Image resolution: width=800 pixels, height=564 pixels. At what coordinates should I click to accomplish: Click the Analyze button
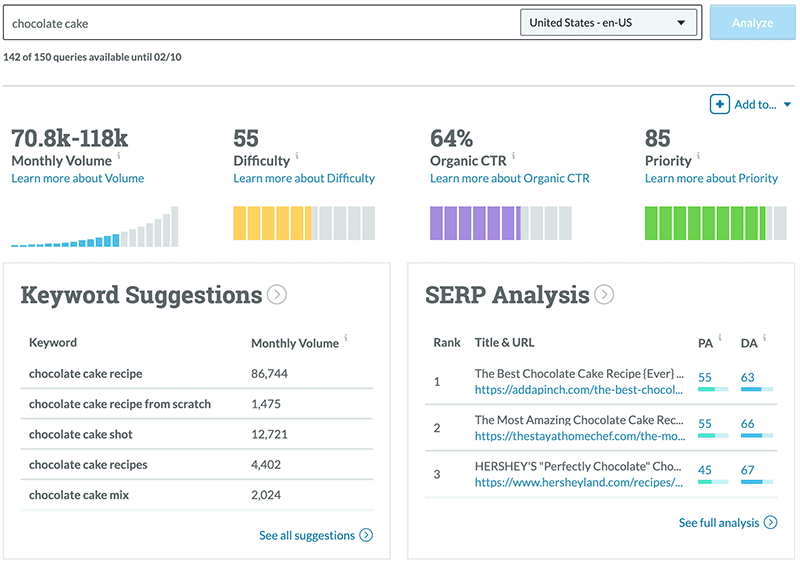click(x=753, y=22)
